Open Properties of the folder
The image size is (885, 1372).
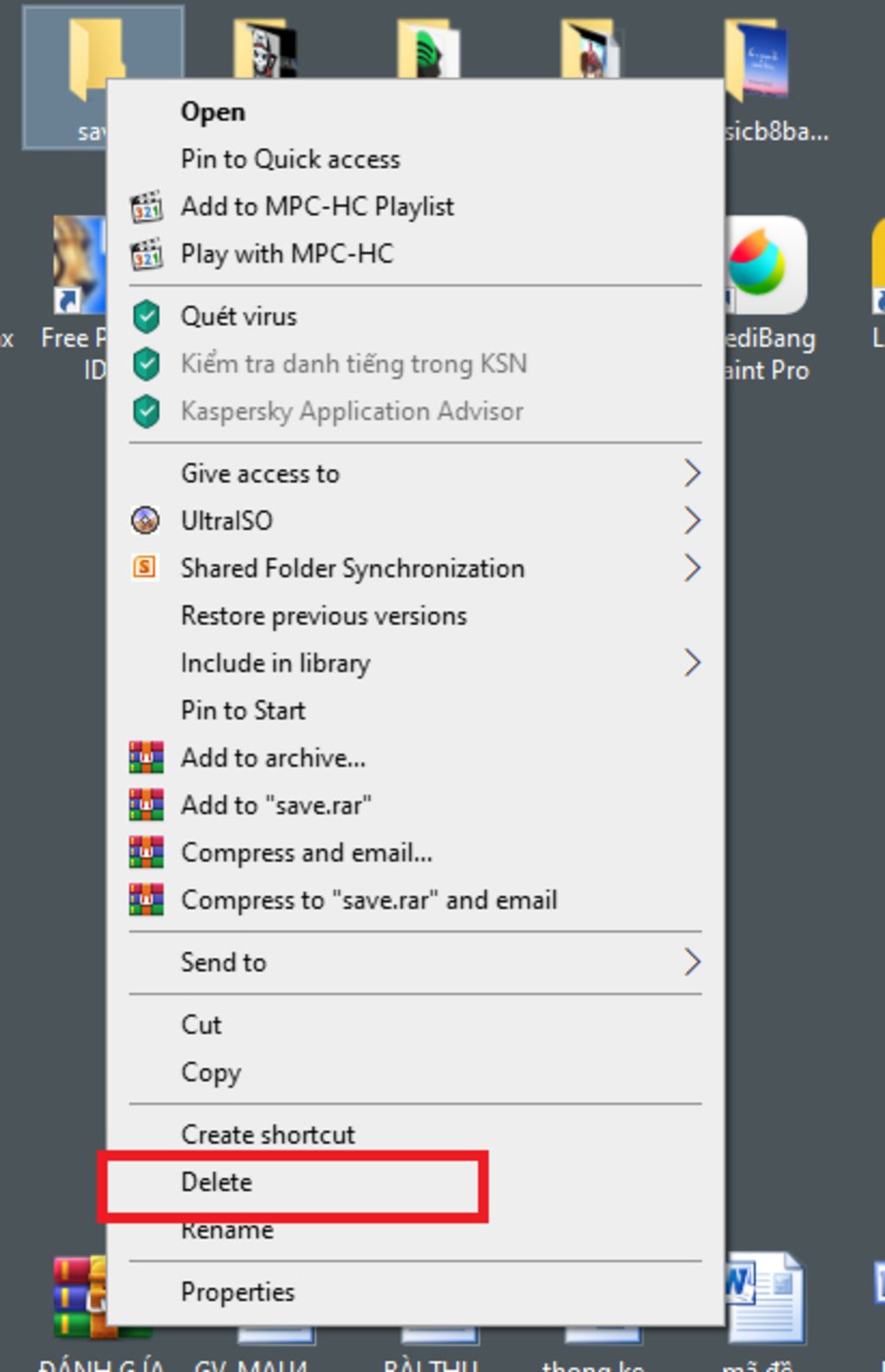(x=238, y=1292)
